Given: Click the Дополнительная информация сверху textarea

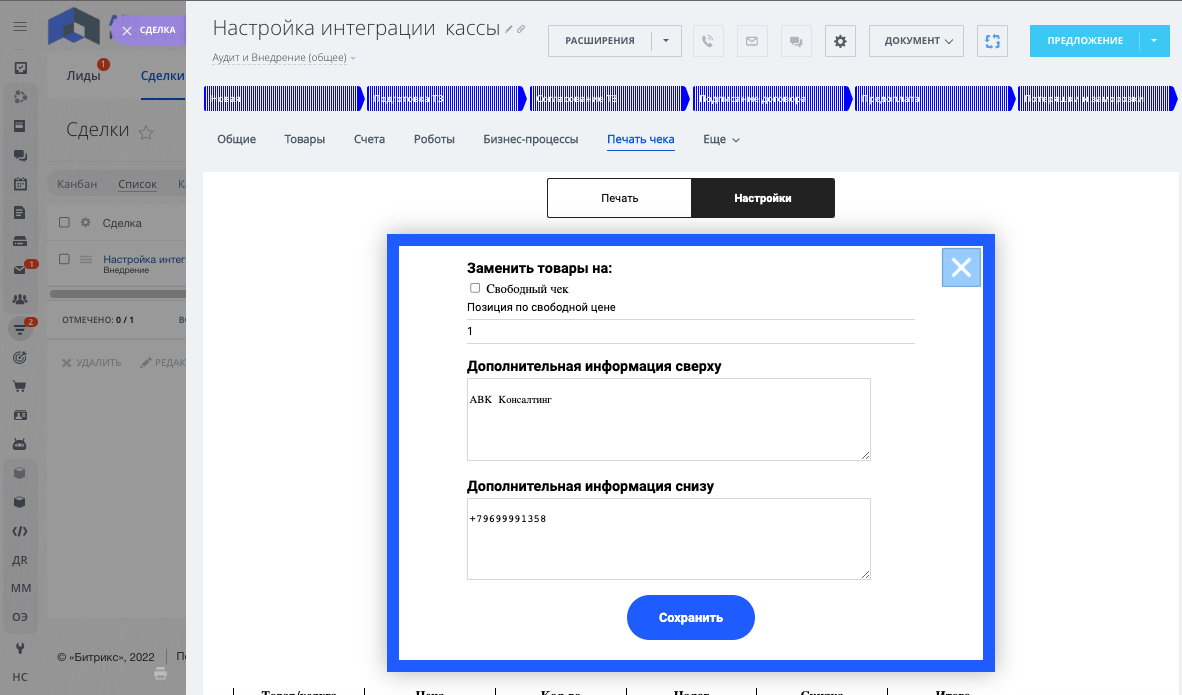Looking at the screenshot, I should click(x=669, y=419).
